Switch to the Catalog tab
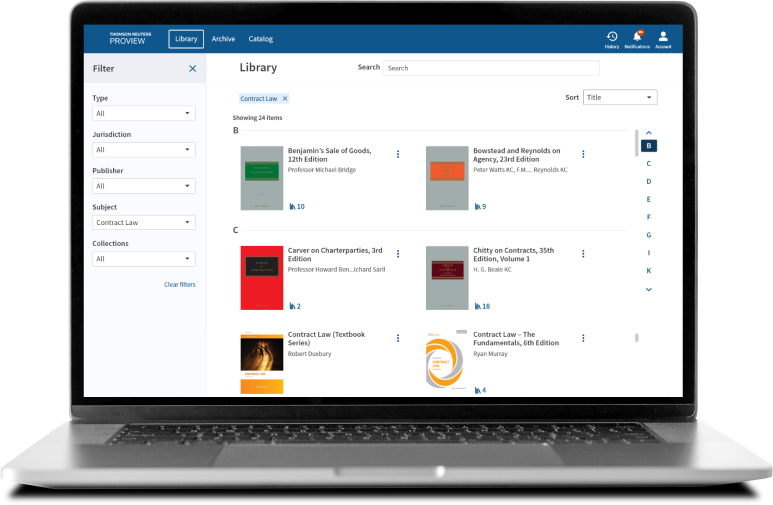The width and height of the screenshot is (773, 505). pyautogui.click(x=260, y=39)
